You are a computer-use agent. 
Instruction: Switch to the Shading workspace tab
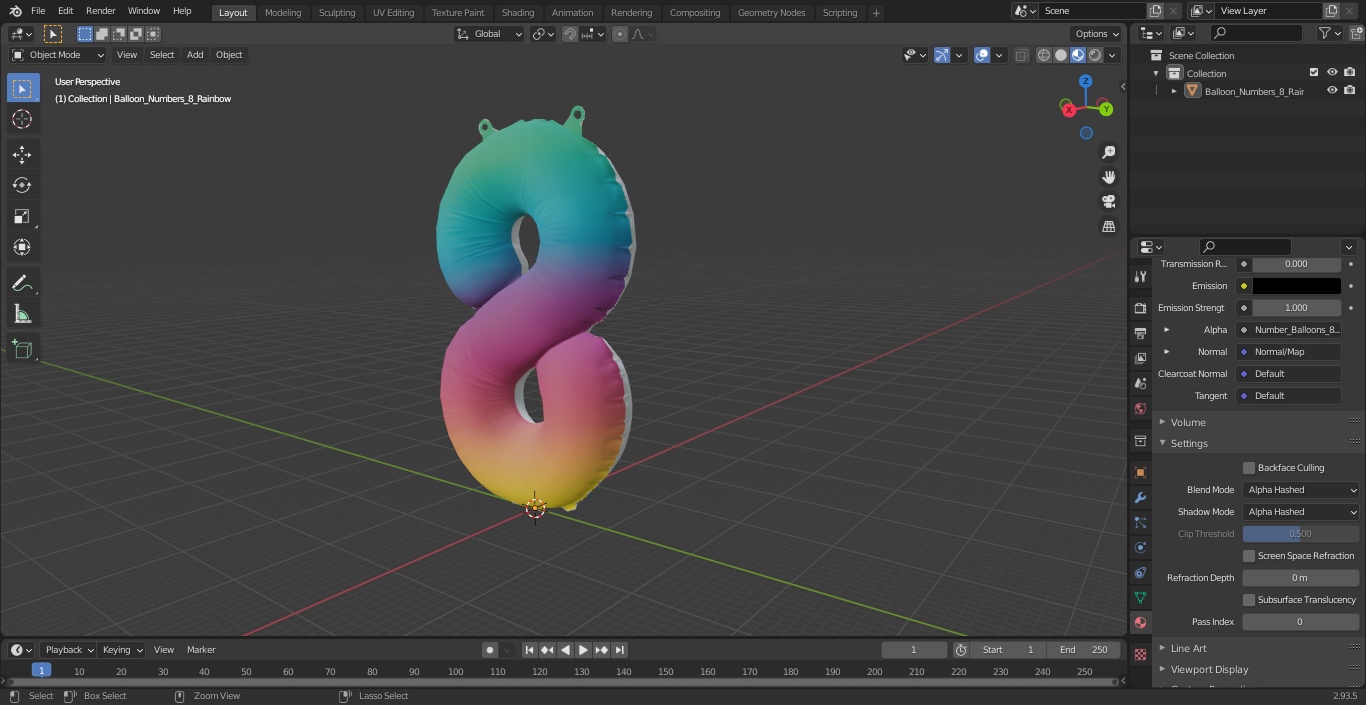click(x=518, y=12)
